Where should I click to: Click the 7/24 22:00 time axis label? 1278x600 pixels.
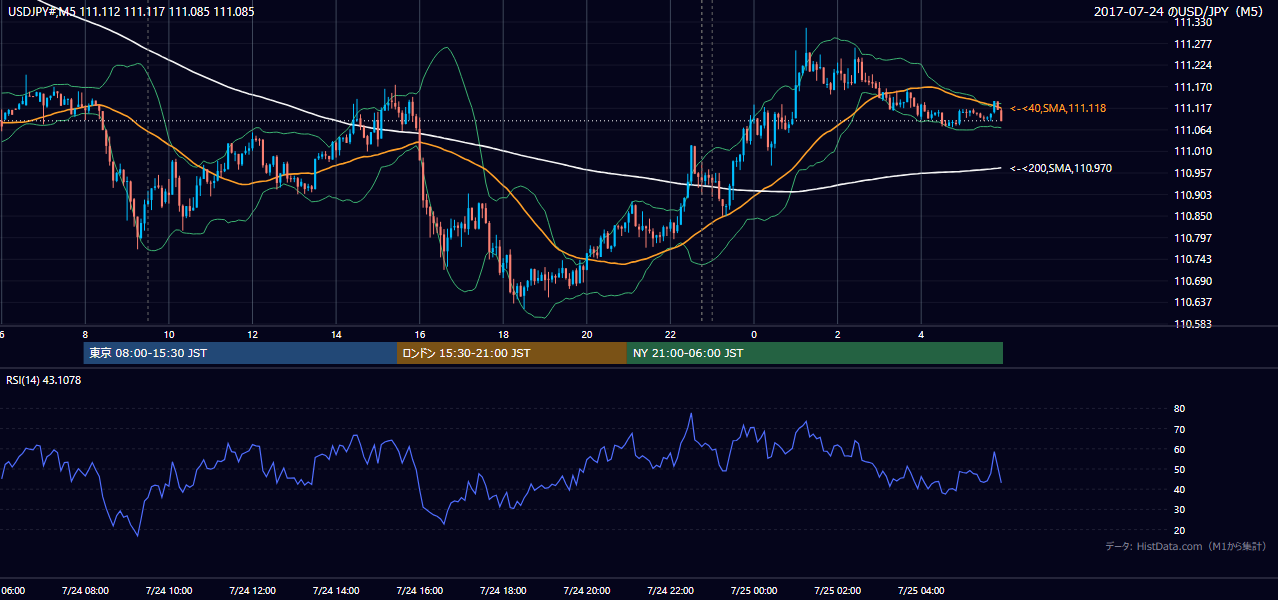point(669,591)
